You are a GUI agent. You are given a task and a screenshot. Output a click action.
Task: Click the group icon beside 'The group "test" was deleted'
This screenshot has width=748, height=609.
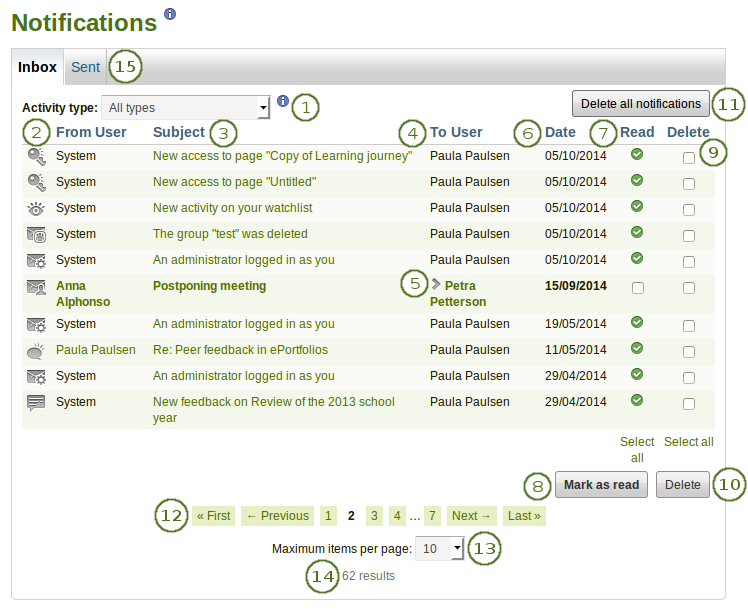pyautogui.click(x=36, y=234)
